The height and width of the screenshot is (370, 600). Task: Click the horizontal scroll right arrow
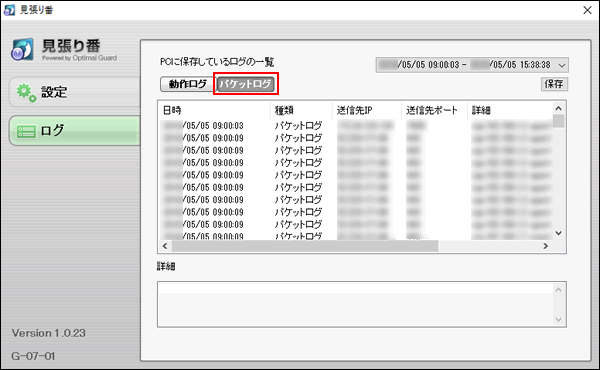pos(546,246)
